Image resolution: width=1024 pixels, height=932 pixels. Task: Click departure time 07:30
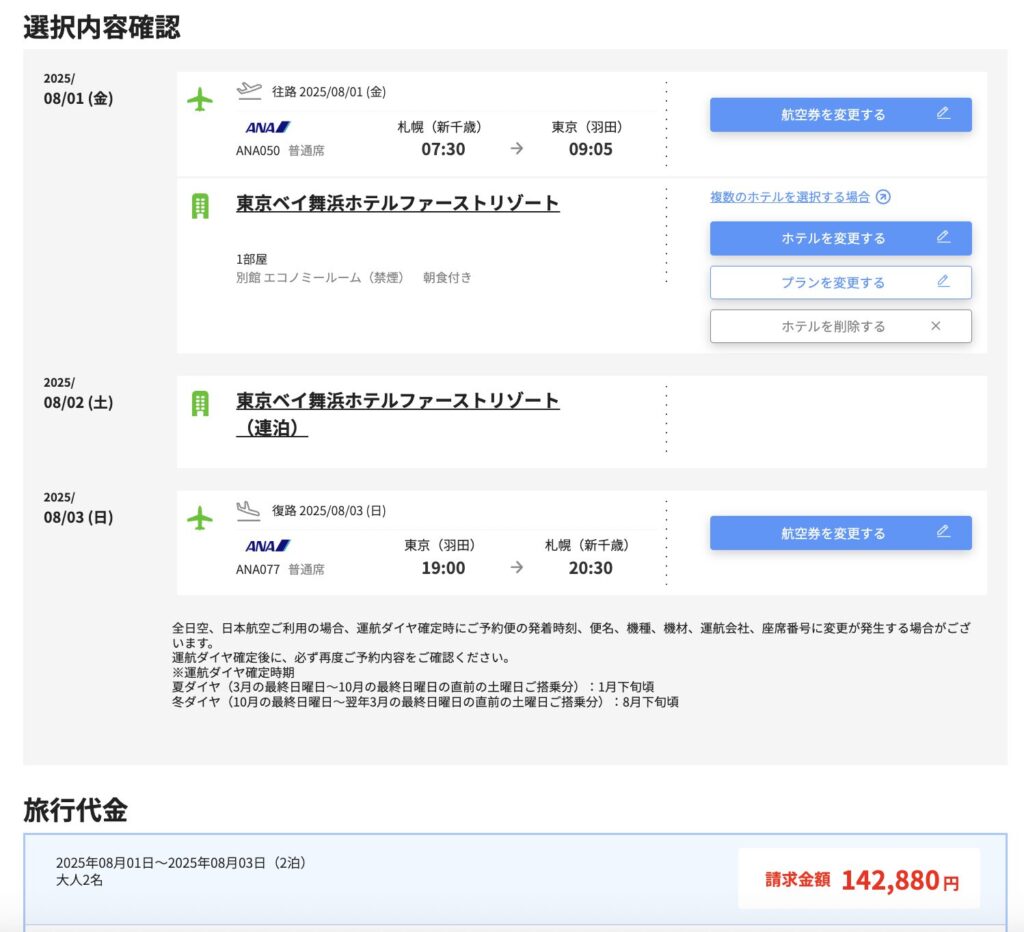[443, 150]
